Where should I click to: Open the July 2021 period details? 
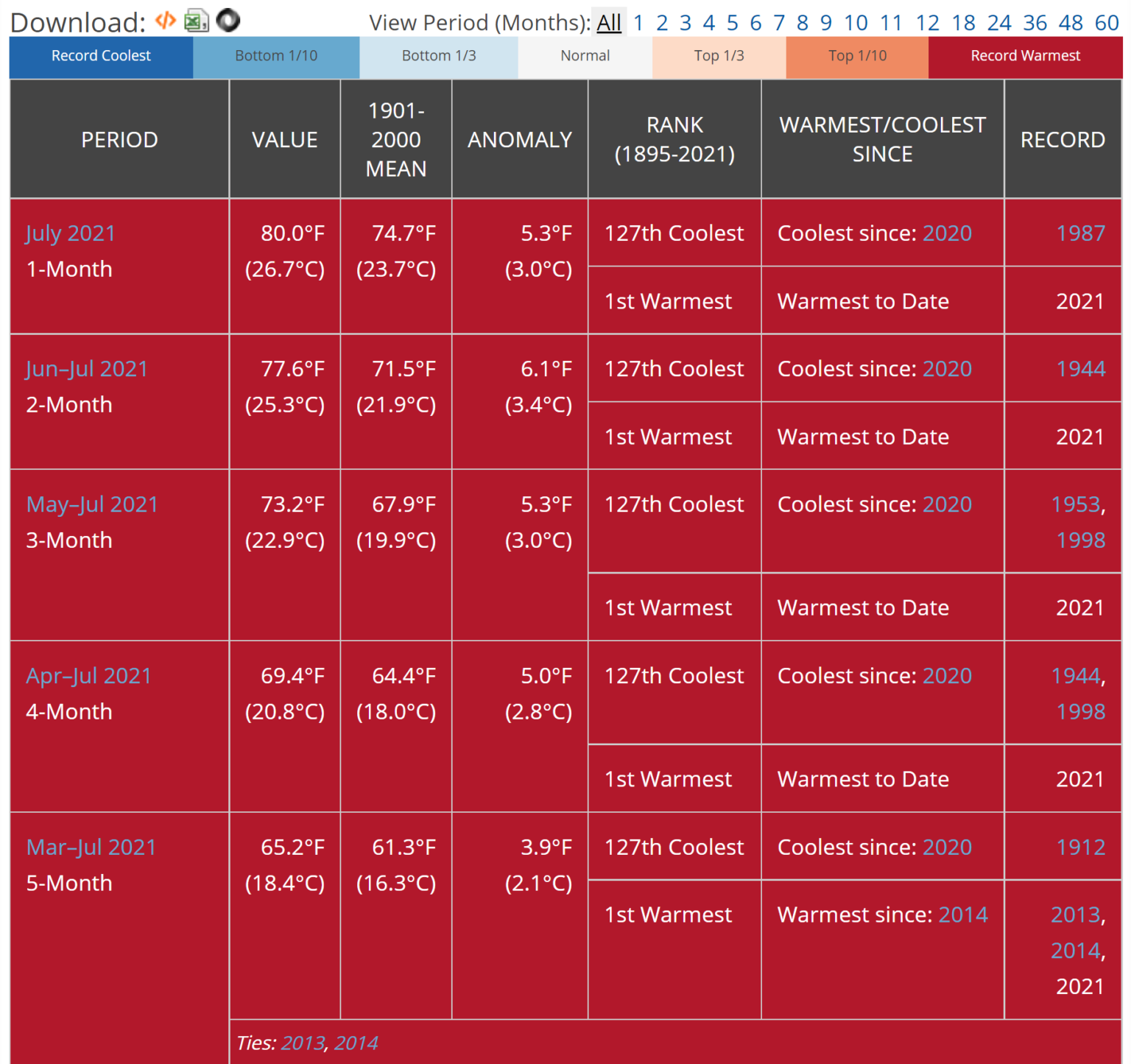70,233
